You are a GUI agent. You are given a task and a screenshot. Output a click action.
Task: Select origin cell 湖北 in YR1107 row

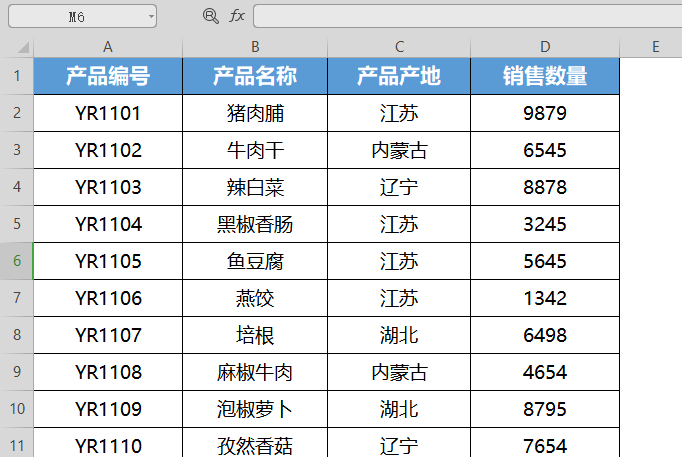click(399, 335)
